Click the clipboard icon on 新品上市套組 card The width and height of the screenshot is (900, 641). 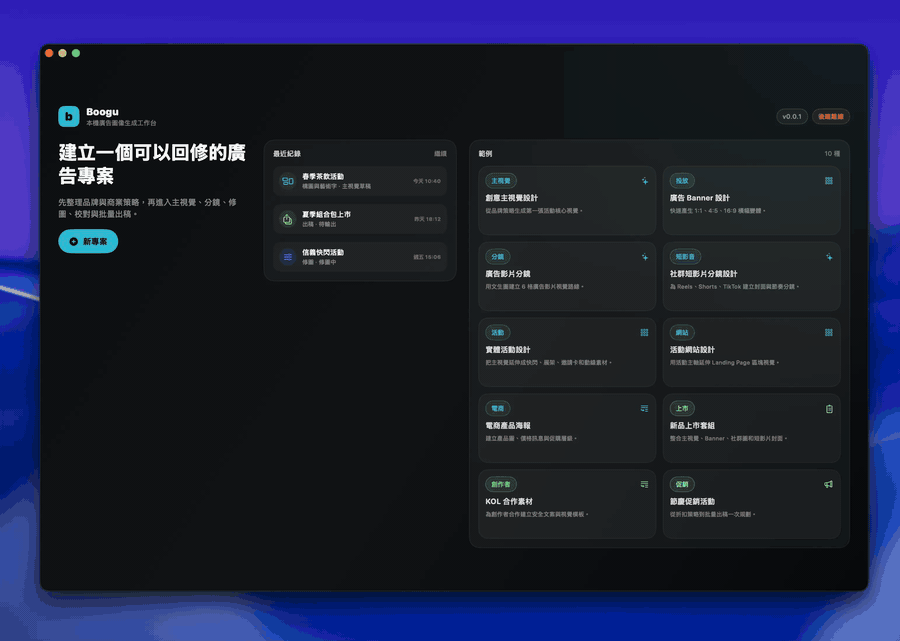point(829,409)
